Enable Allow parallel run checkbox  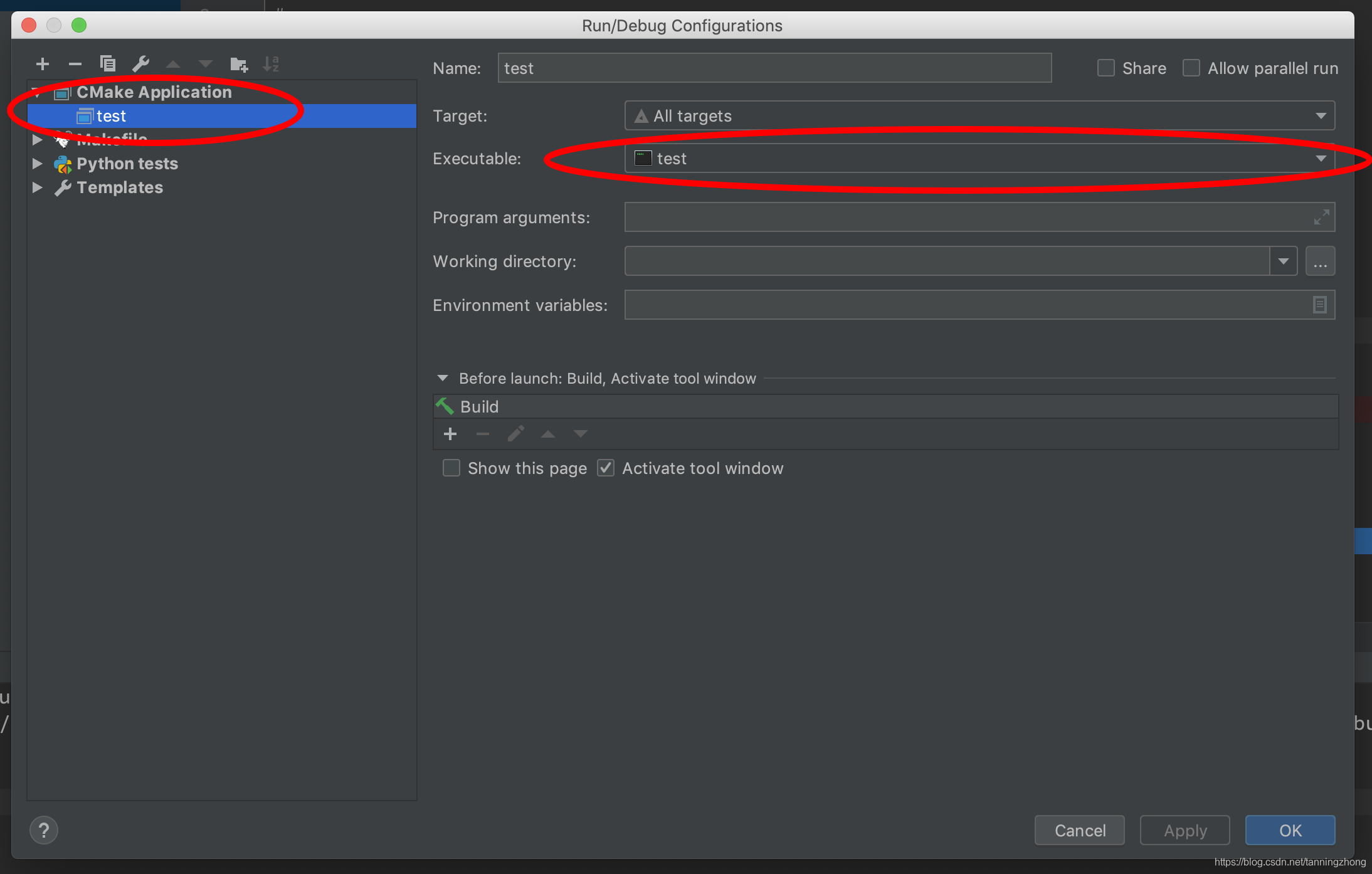(x=1191, y=68)
